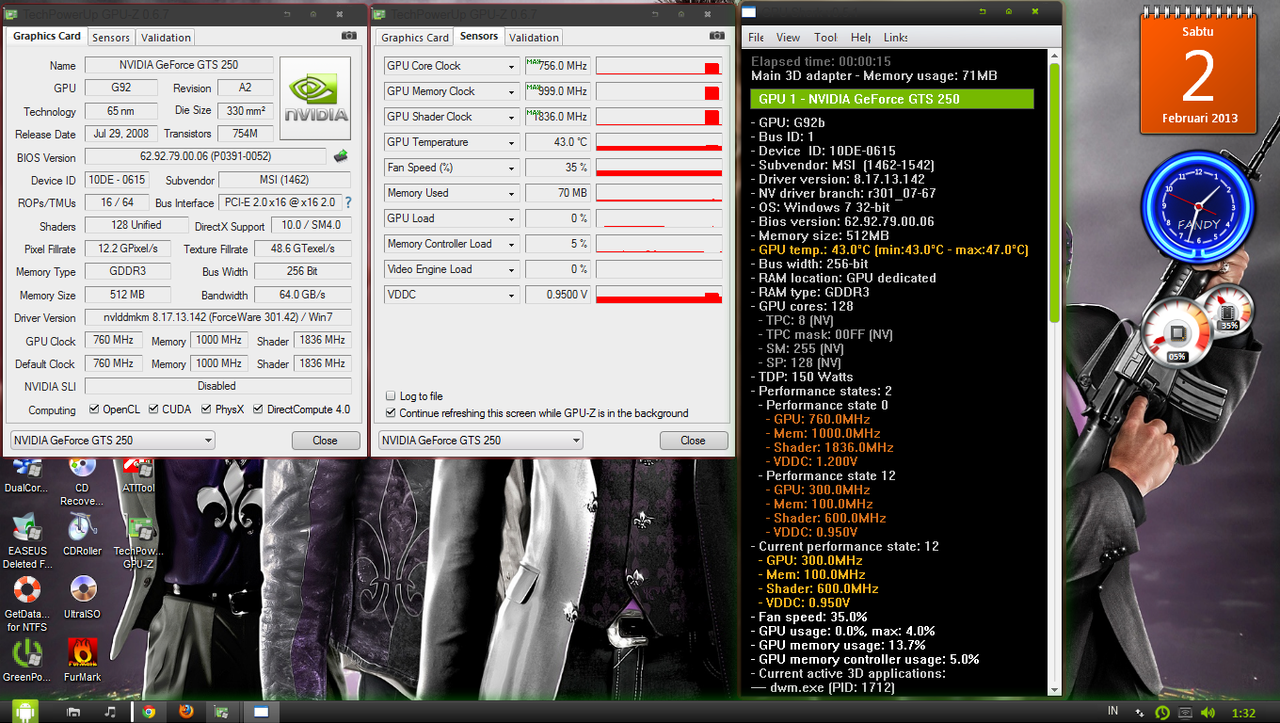1280x723 pixels.
Task: Switch to GPU-Z taskbar button
Action: 222,712
